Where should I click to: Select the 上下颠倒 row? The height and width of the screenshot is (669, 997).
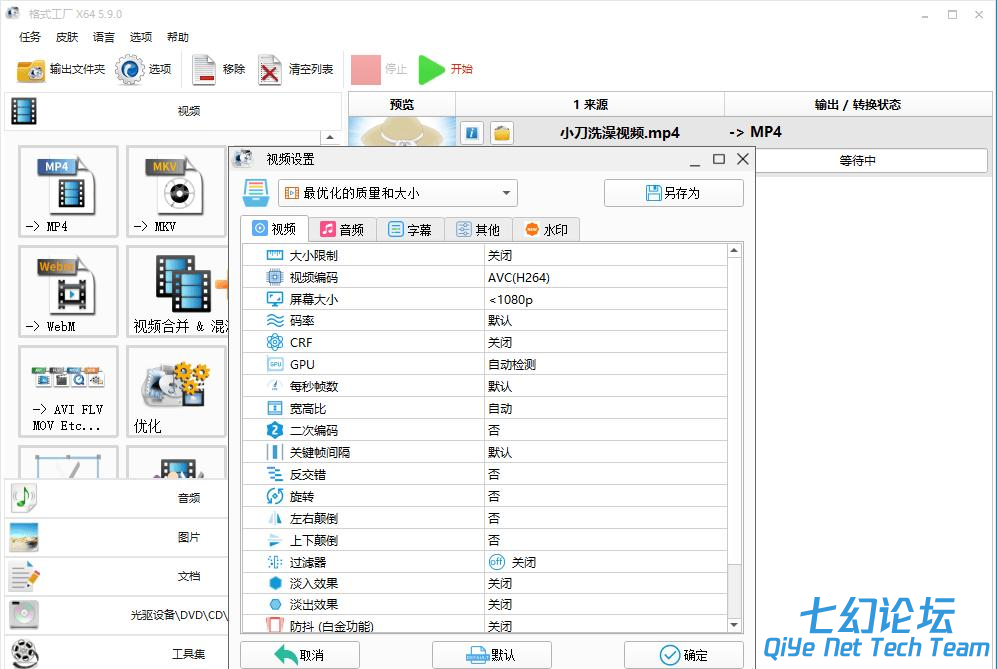click(x=485, y=540)
